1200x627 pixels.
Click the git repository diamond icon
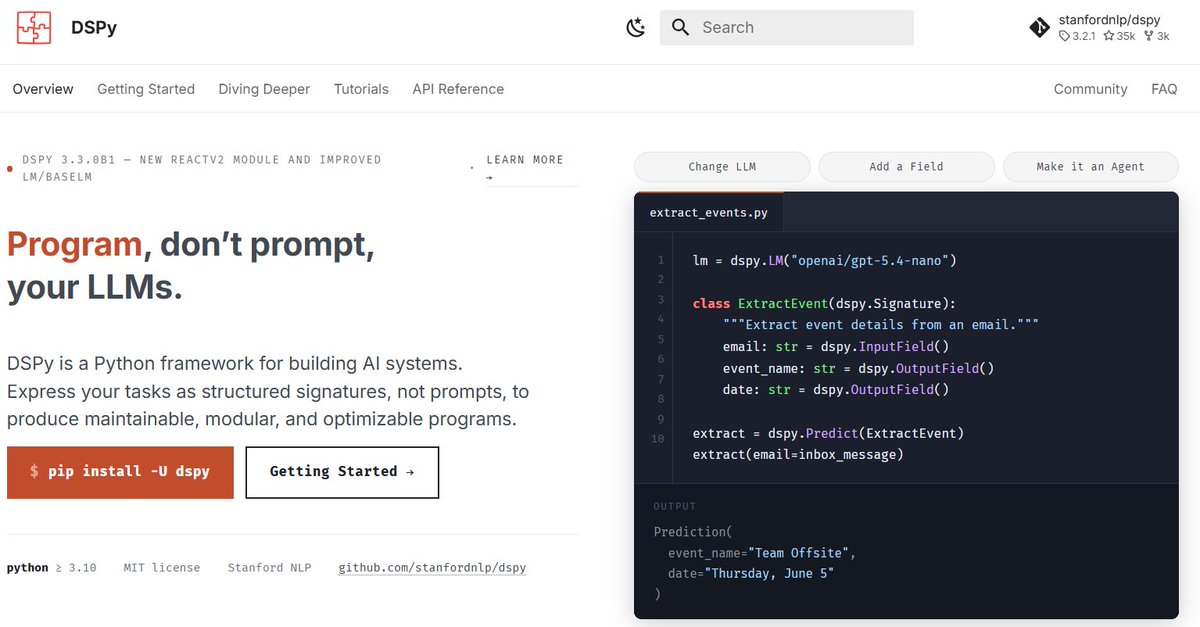click(x=1040, y=28)
